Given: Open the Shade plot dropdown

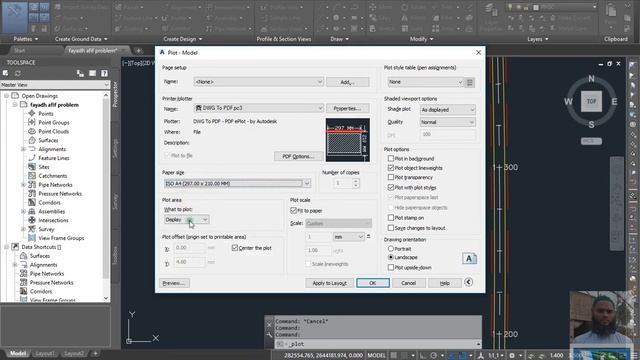Looking at the screenshot, I should (448, 109).
